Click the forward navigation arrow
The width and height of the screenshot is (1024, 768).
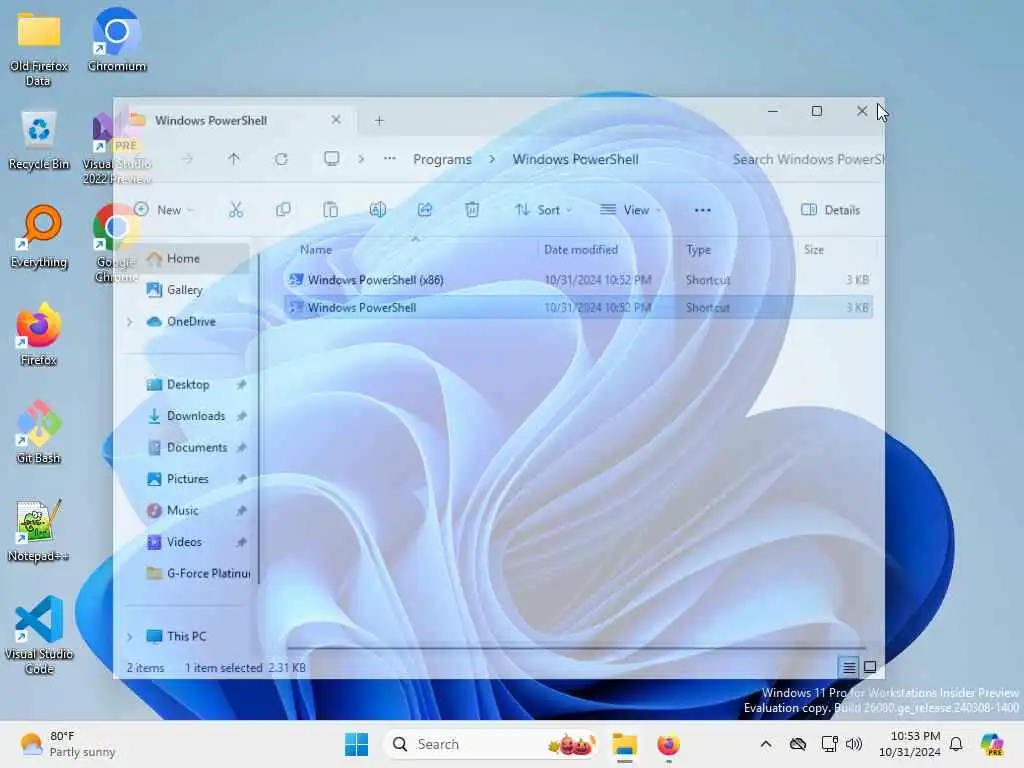point(187,159)
